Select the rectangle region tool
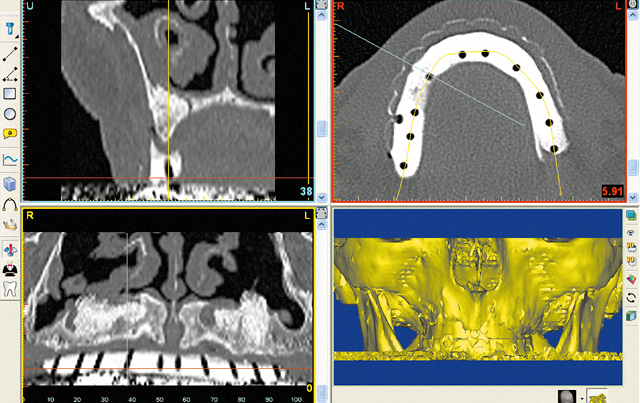640x403 pixels. 9,94
